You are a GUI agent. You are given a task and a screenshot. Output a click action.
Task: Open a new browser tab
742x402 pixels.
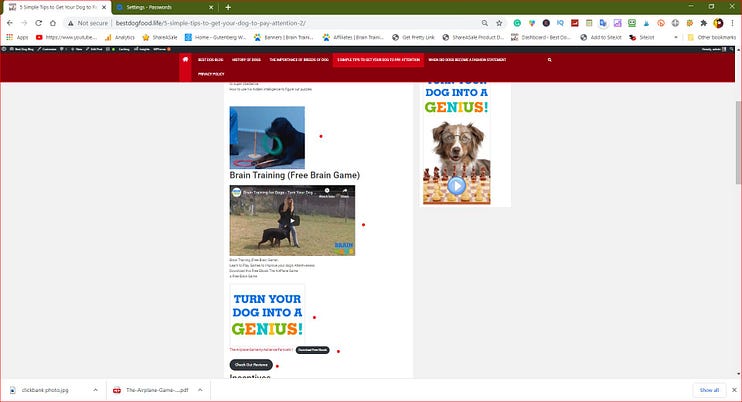coord(228,7)
